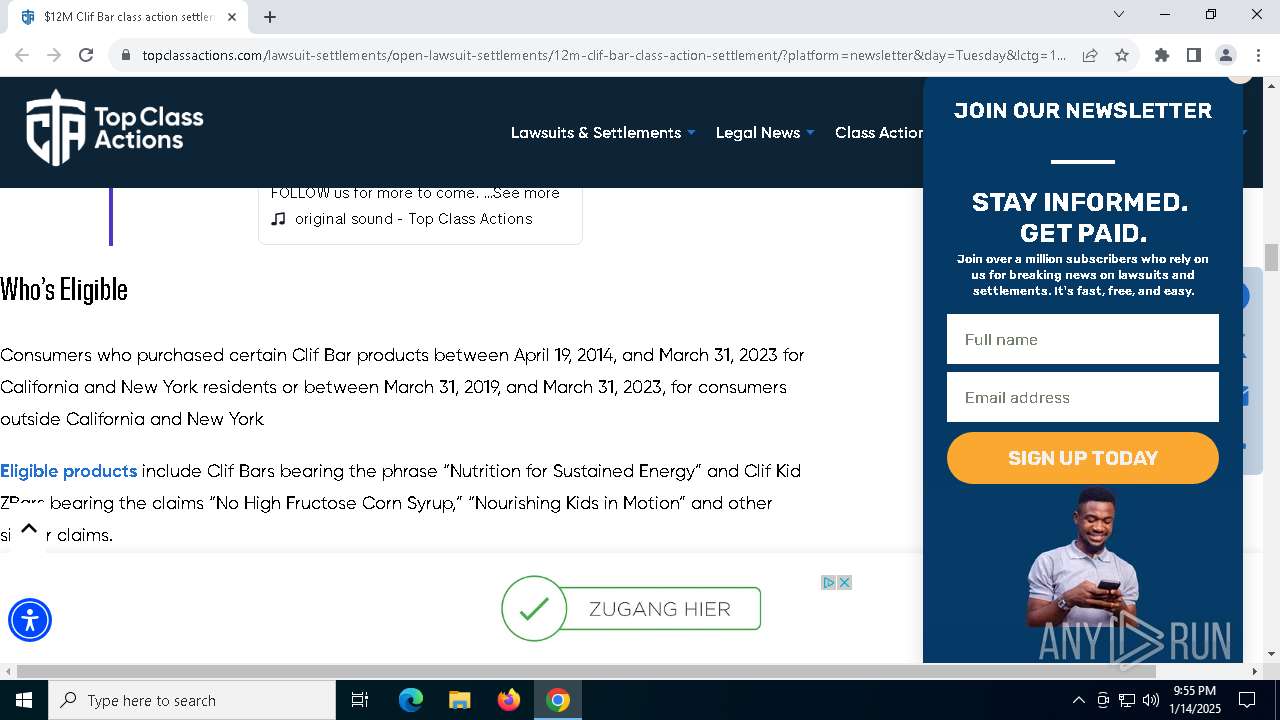Click the Email address field
This screenshot has width=1280, height=720.
(1083, 397)
